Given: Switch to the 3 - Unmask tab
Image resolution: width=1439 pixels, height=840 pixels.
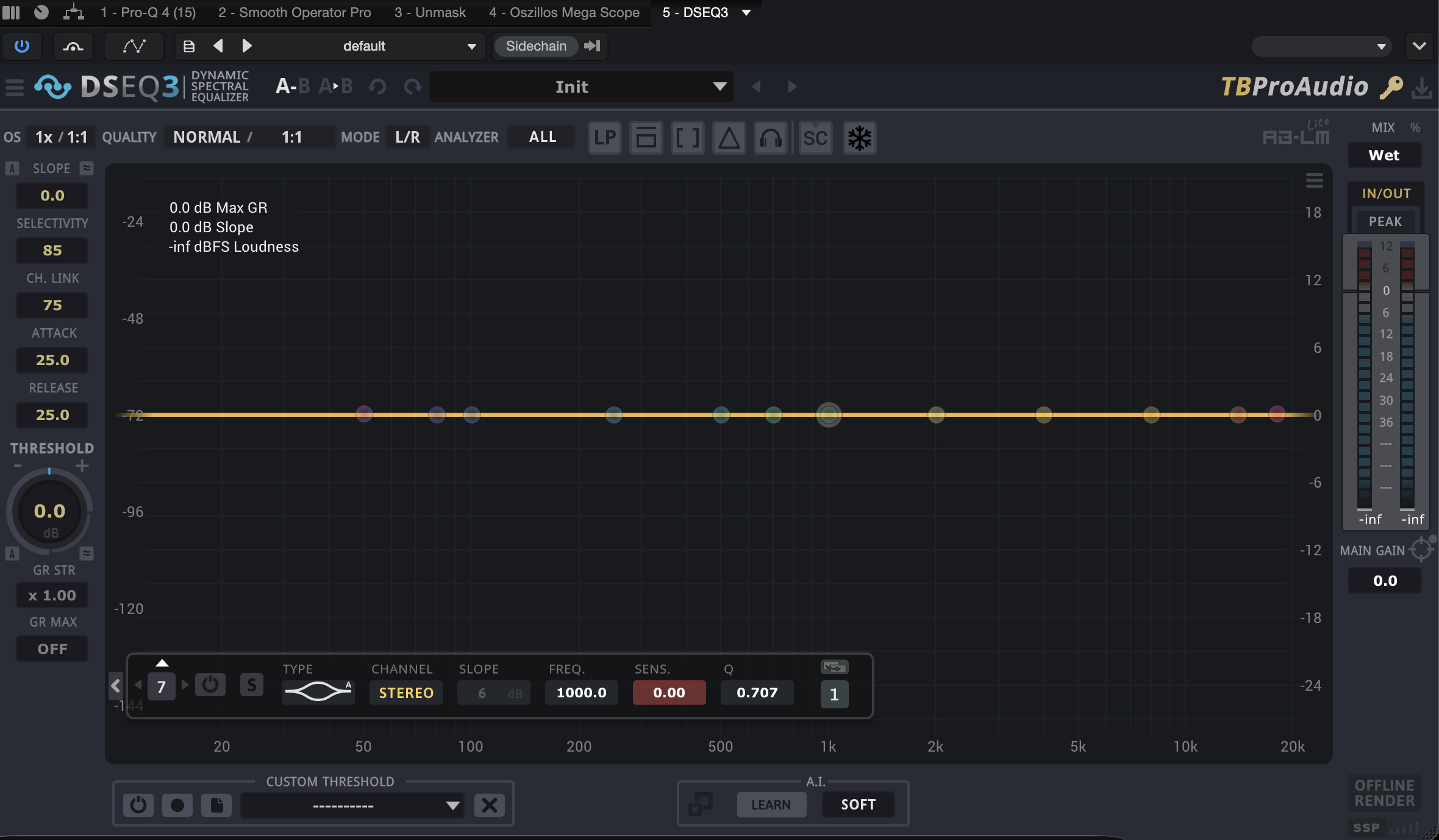Looking at the screenshot, I should click(x=430, y=12).
